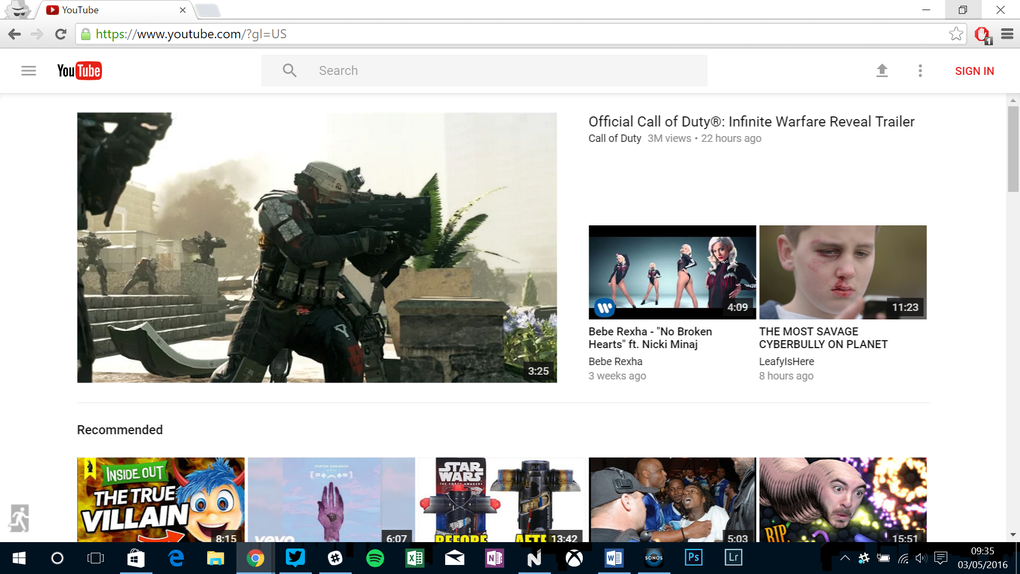Viewport: 1020px width, 574px height.
Task: Open Spotify from the taskbar
Action: [x=375, y=558]
